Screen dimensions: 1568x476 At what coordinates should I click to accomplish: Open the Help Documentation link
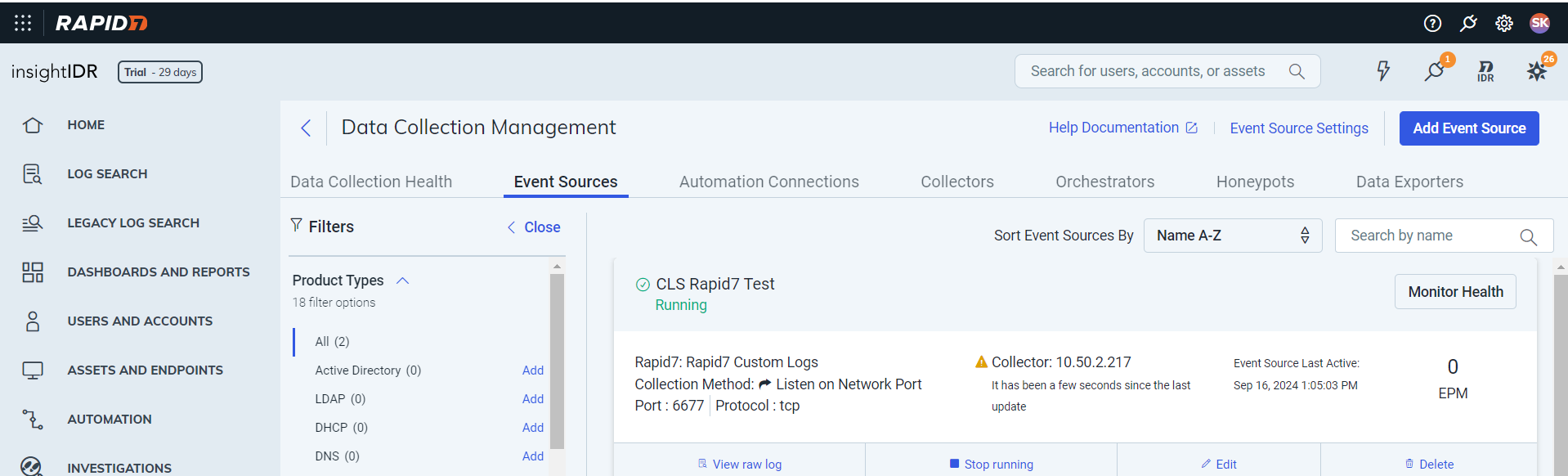pos(1123,128)
